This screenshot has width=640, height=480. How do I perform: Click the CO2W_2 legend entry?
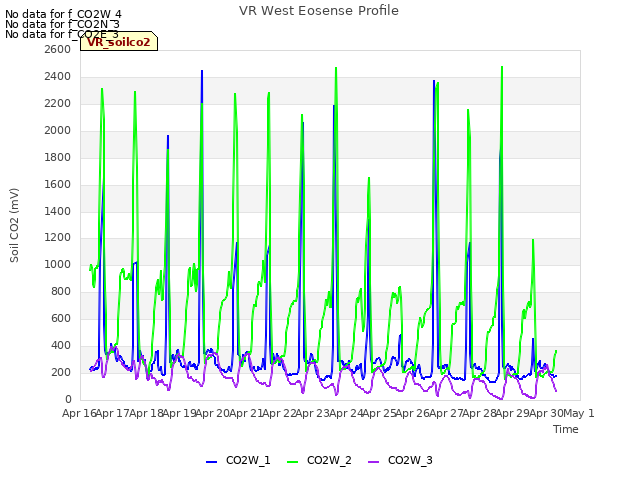tap(319, 460)
